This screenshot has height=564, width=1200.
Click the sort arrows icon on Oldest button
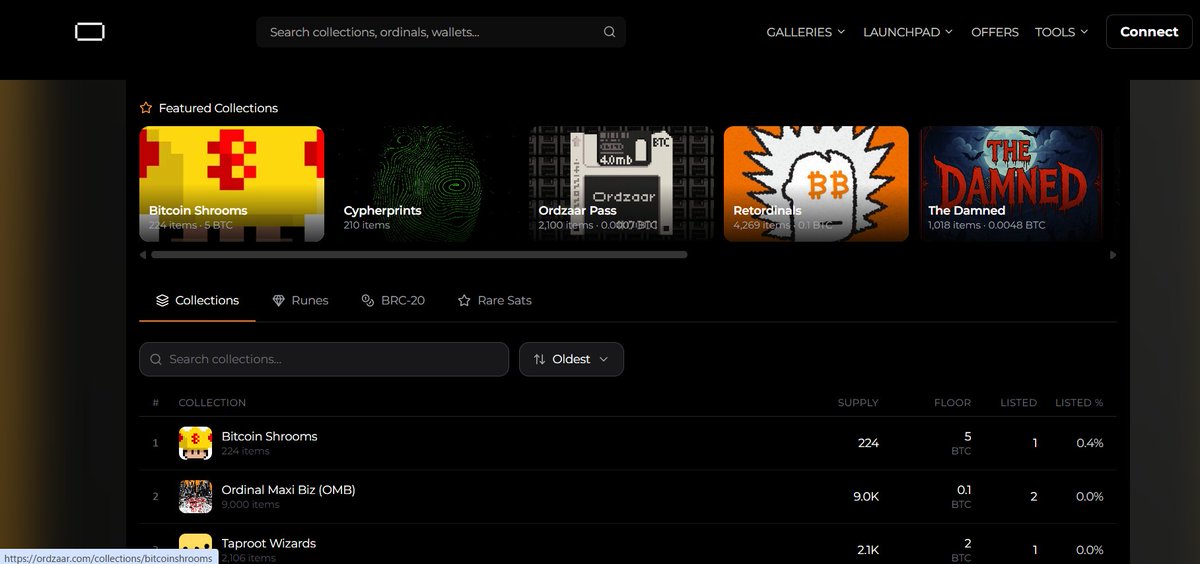pos(540,359)
